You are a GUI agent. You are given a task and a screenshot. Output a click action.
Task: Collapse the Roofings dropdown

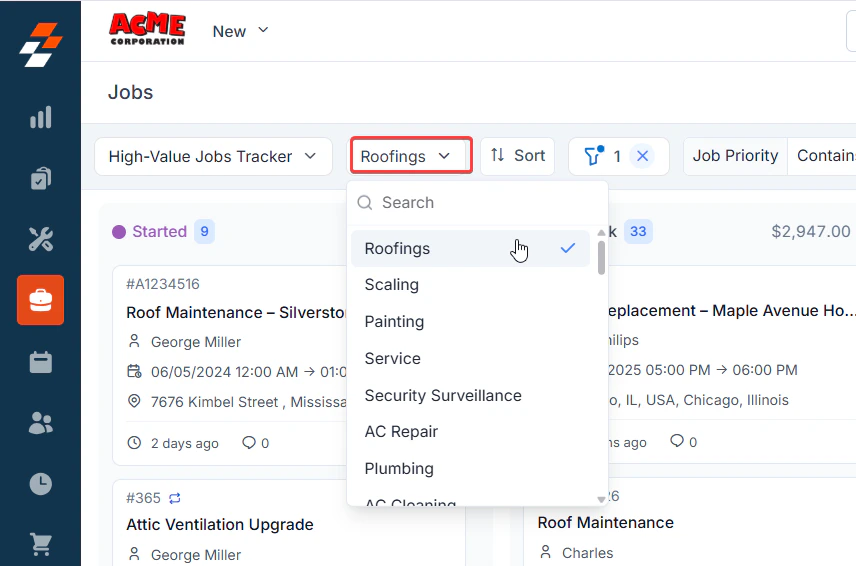point(411,156)
